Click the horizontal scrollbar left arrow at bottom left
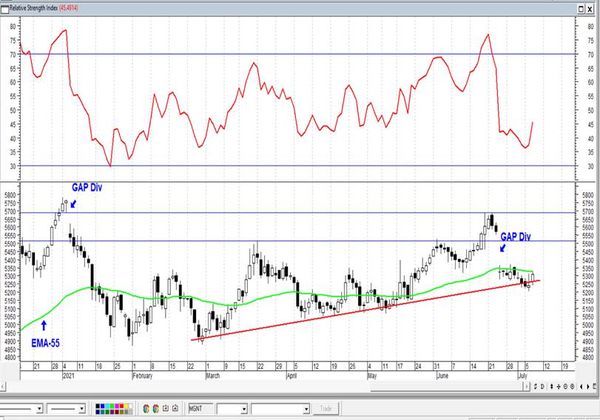 [x=2, y=387]
